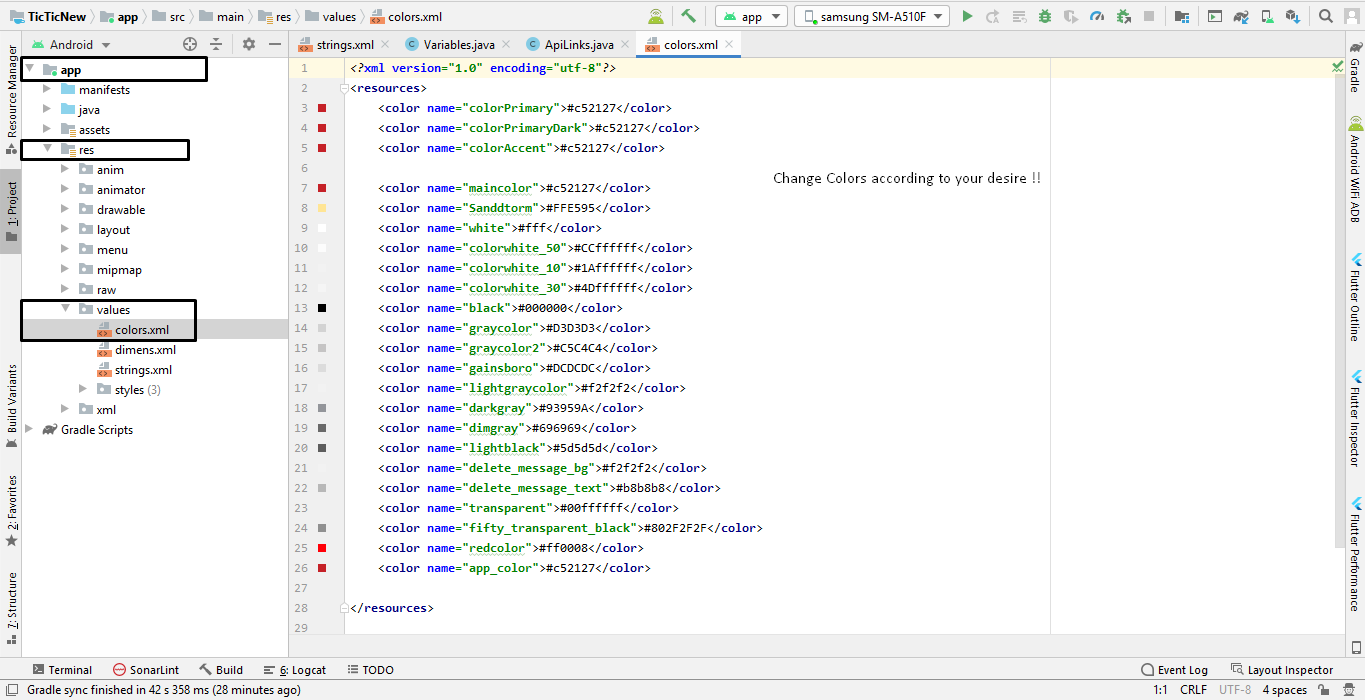Click the Debug app bug icon
The image size is (1365, 700).
click(x=1045, y=16)
